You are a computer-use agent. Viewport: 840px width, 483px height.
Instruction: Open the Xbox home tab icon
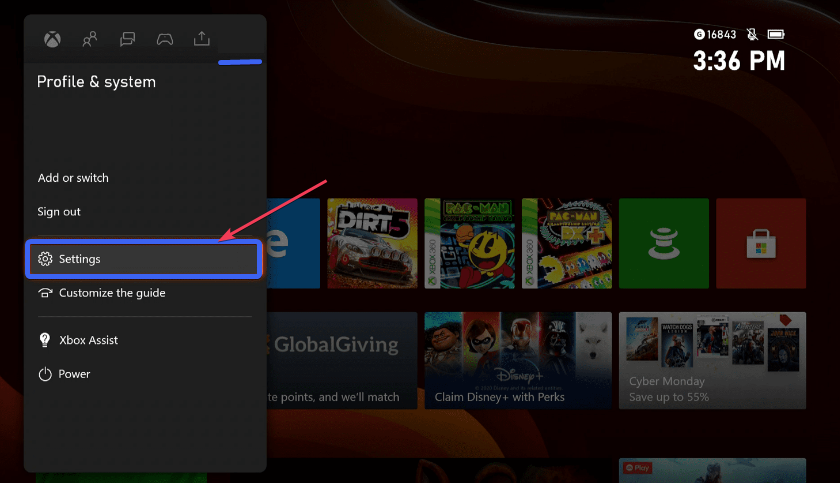tap(52, 39)
